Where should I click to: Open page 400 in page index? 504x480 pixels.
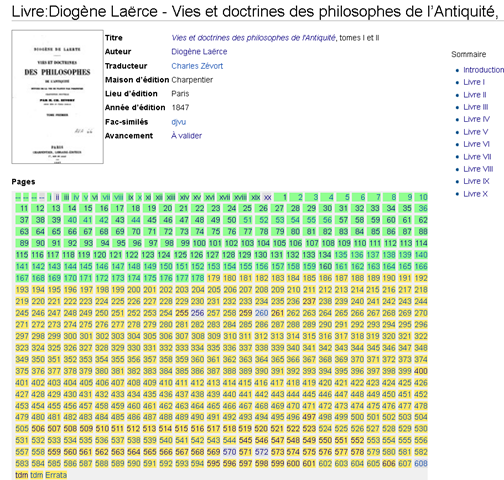(421, 371)
